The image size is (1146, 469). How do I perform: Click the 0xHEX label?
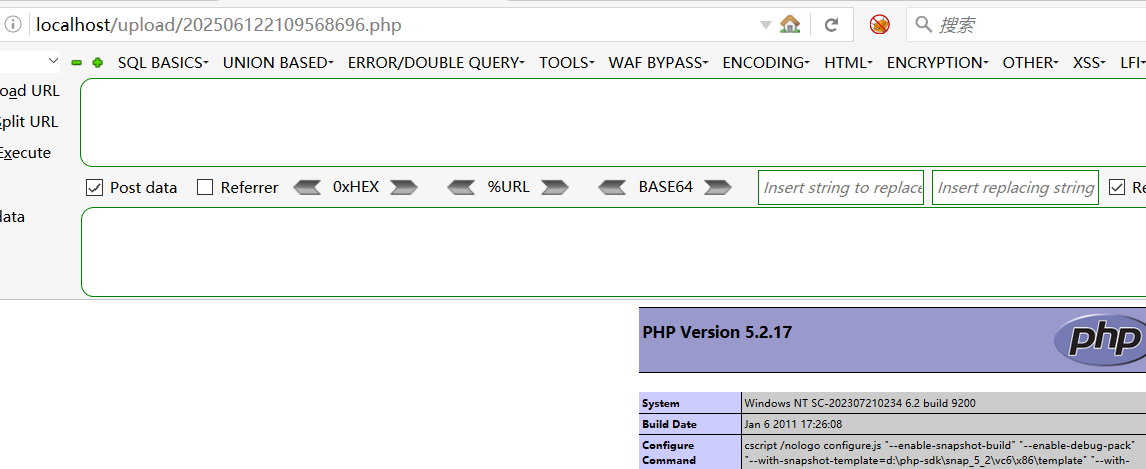[x=356, y=186]
